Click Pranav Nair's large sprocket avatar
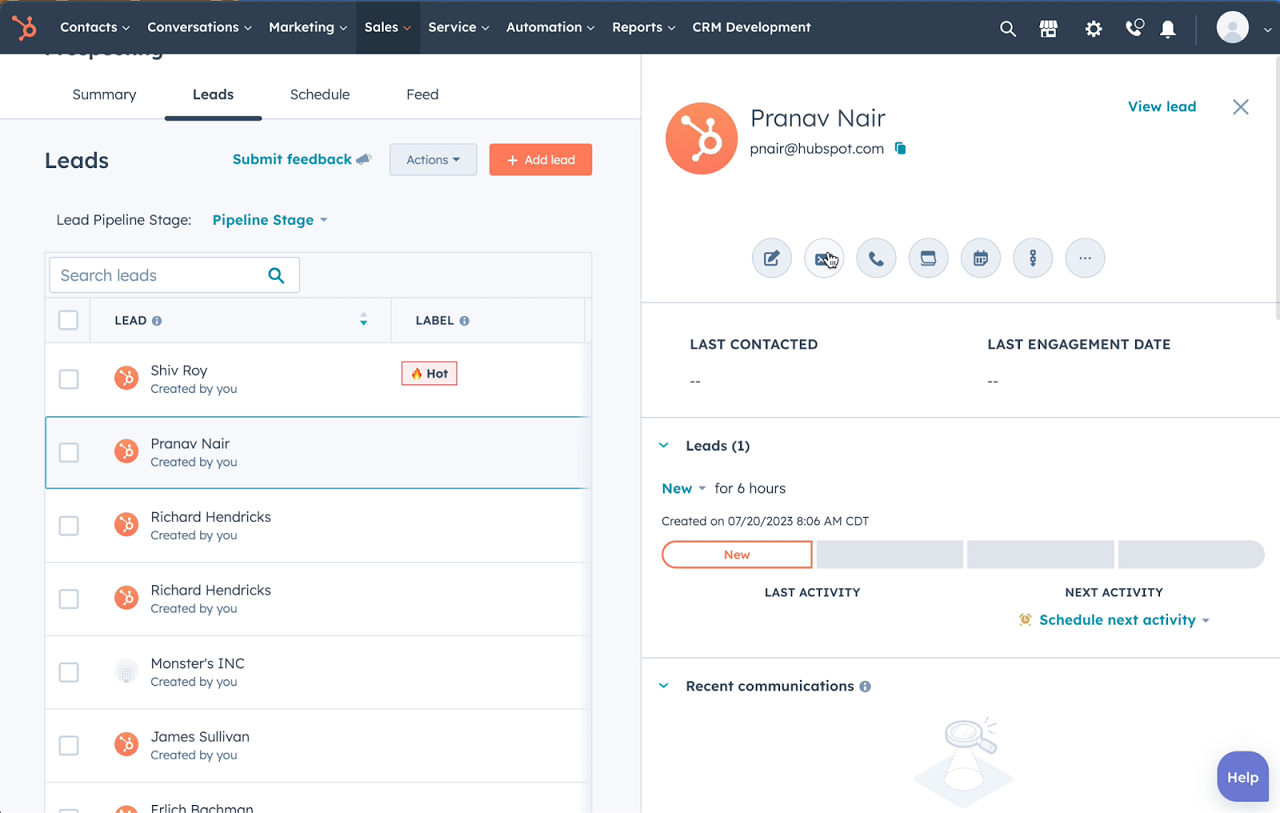Image resolution: width=1280 pixels, height=813 pixels. 702,138
